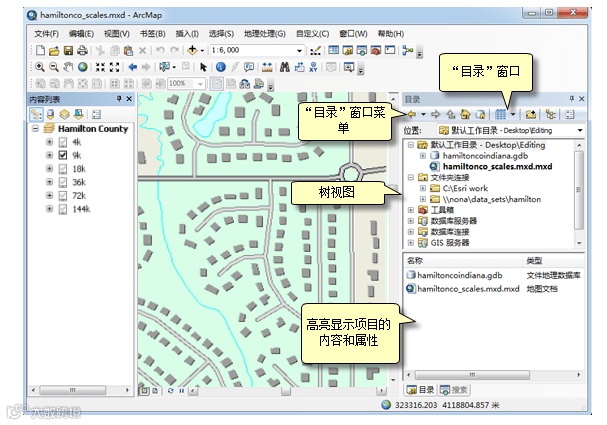The image size is (607, 425).
Task: Zoom to full extent globe
Action: click(82, 67)
